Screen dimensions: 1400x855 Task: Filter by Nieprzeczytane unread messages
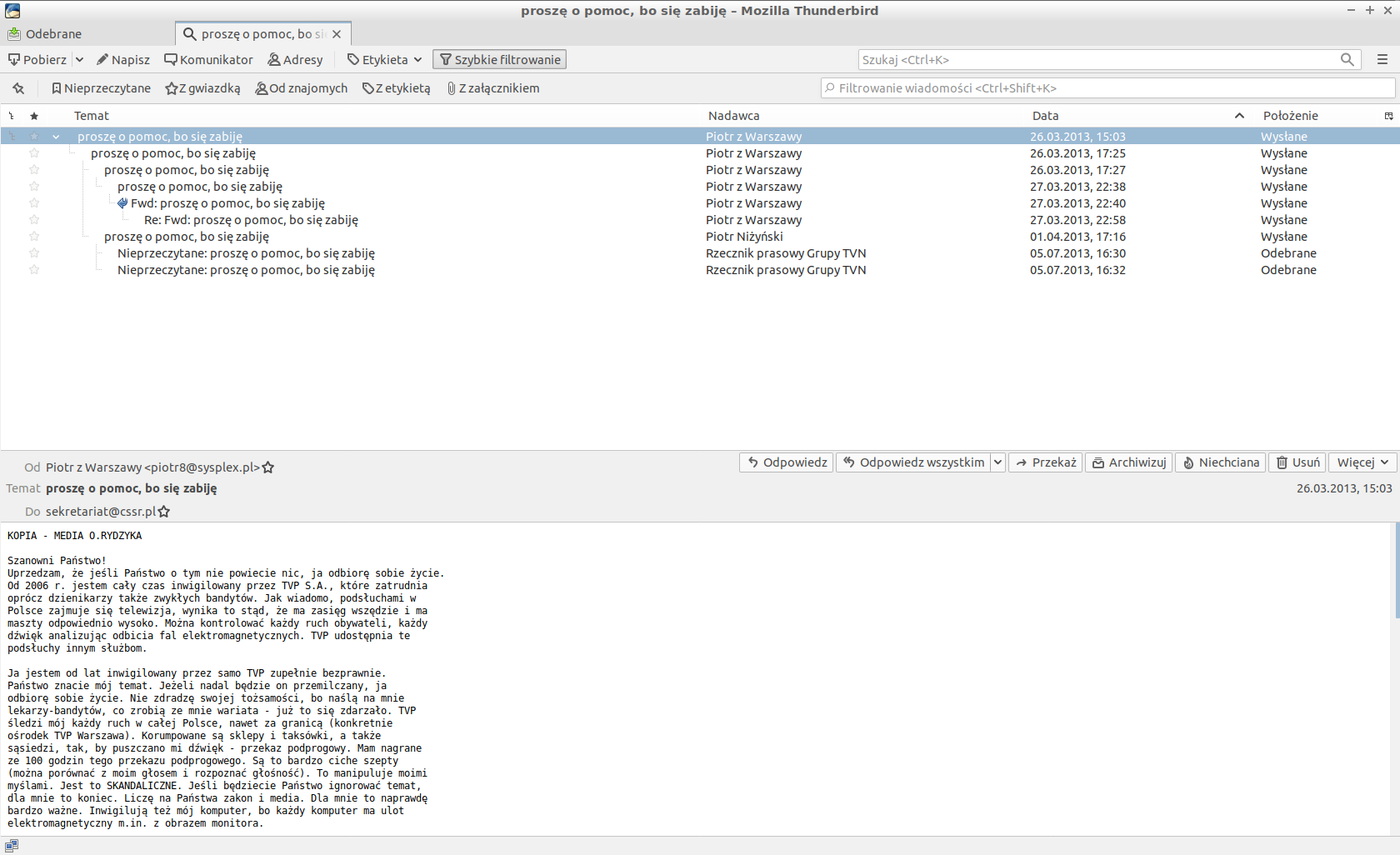(x=101, y=88)
